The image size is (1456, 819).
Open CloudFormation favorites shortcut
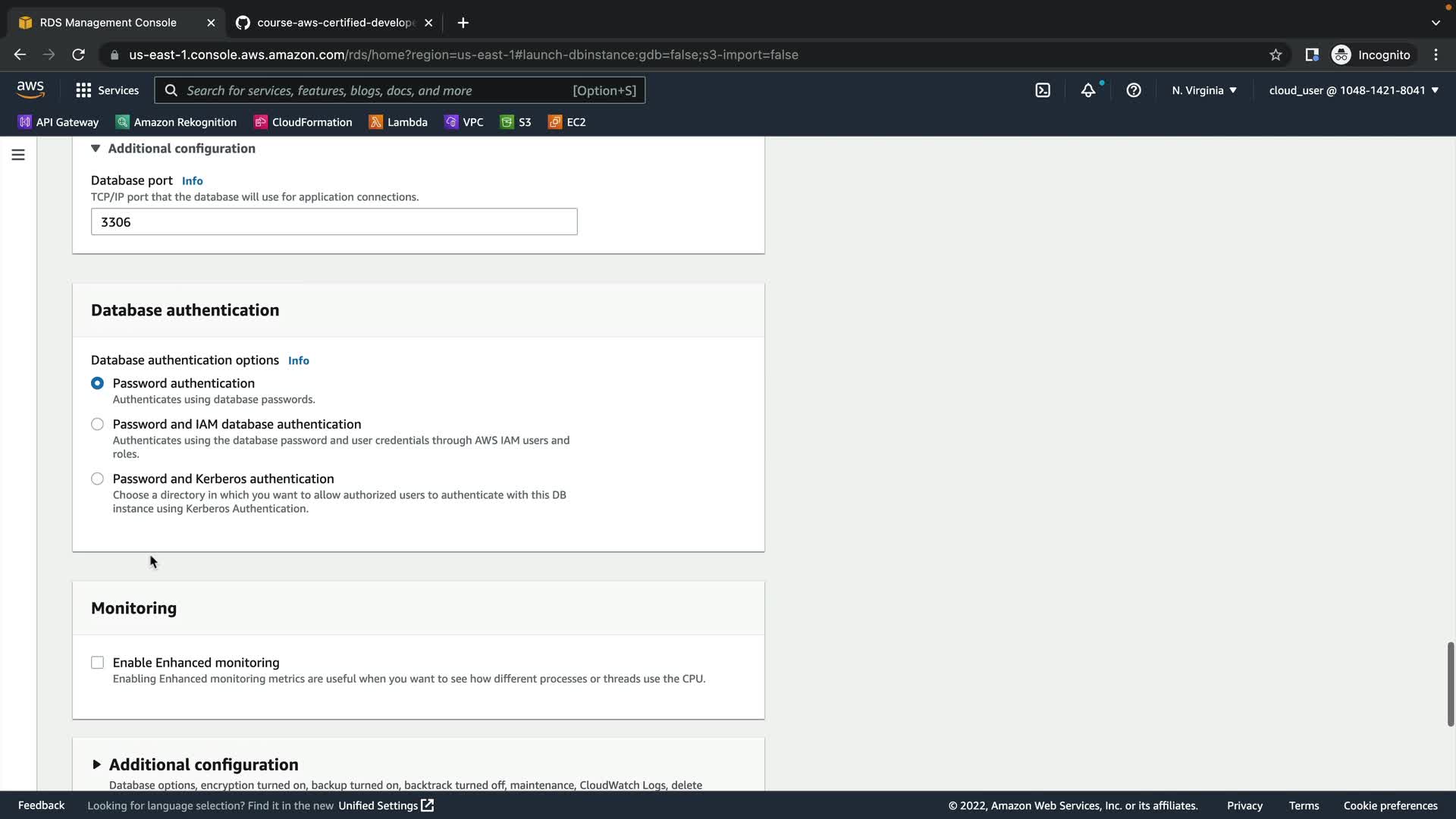click(303, 122)
